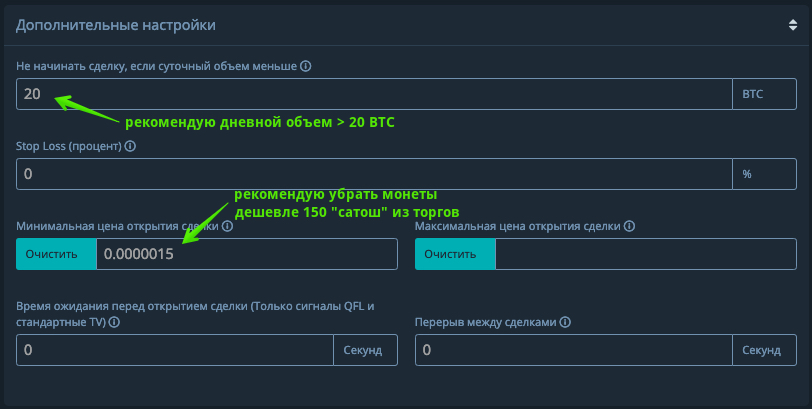
Task: Focus the wait time before deal field
Action: [x=174, y=351]
